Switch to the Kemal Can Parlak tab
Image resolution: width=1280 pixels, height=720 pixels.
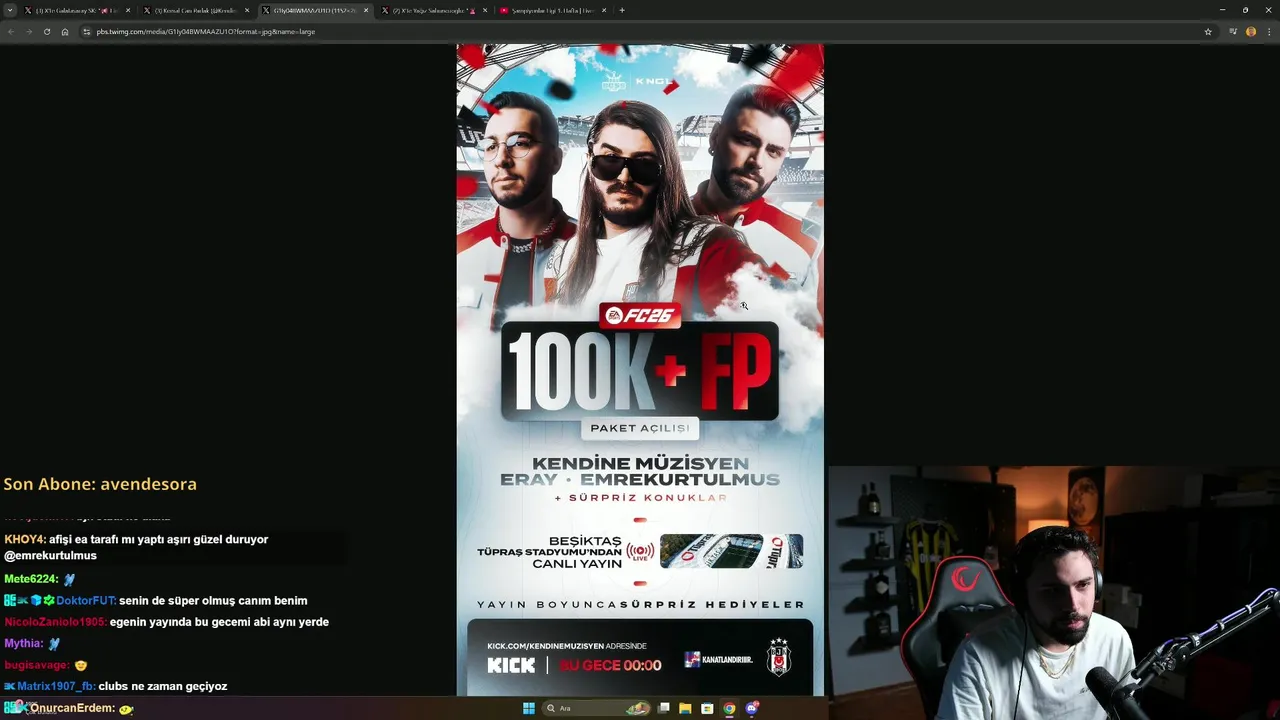point(195,10)
